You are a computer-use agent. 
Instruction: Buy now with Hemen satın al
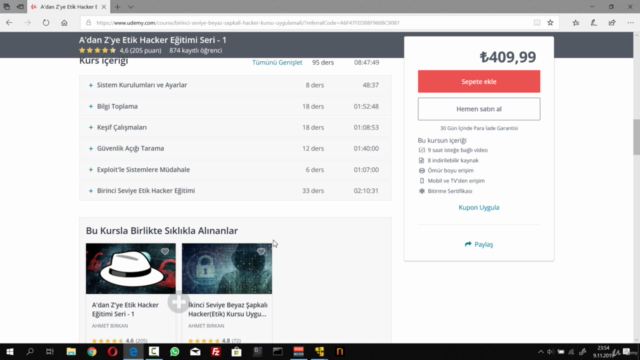pyautogui.click(x=479, y=109)
